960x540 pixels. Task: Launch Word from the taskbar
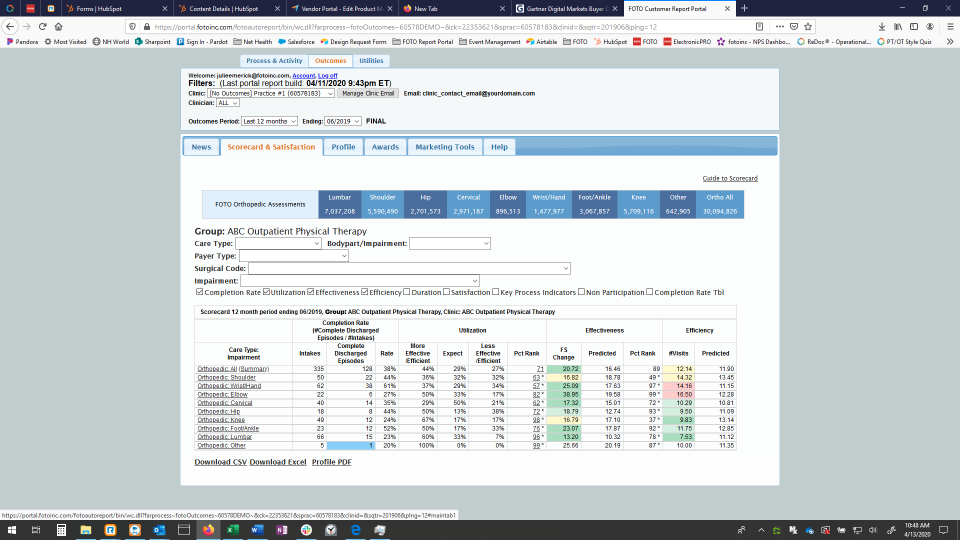(x=257, y=530)
